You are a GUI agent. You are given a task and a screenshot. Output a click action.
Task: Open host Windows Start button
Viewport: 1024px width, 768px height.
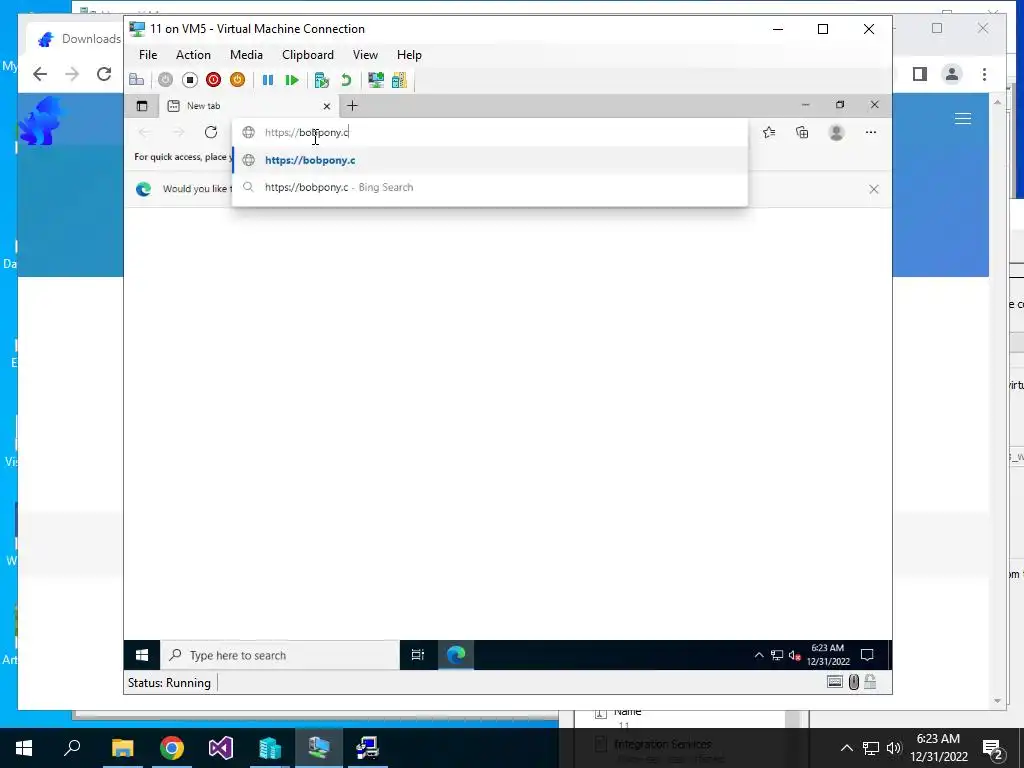click(24, 748)
